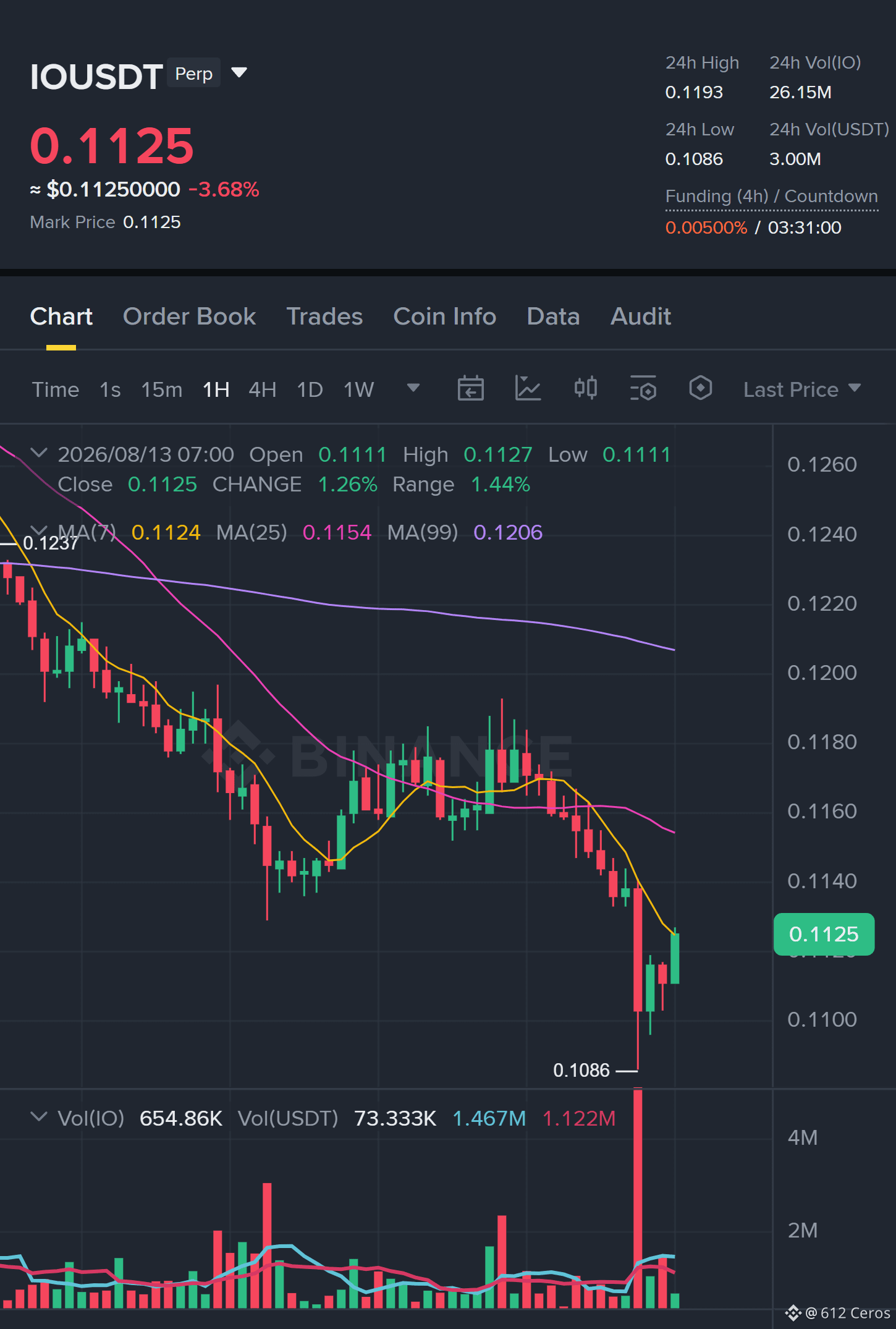Tap the funding rate 0.00500%

tap(706, 227)
